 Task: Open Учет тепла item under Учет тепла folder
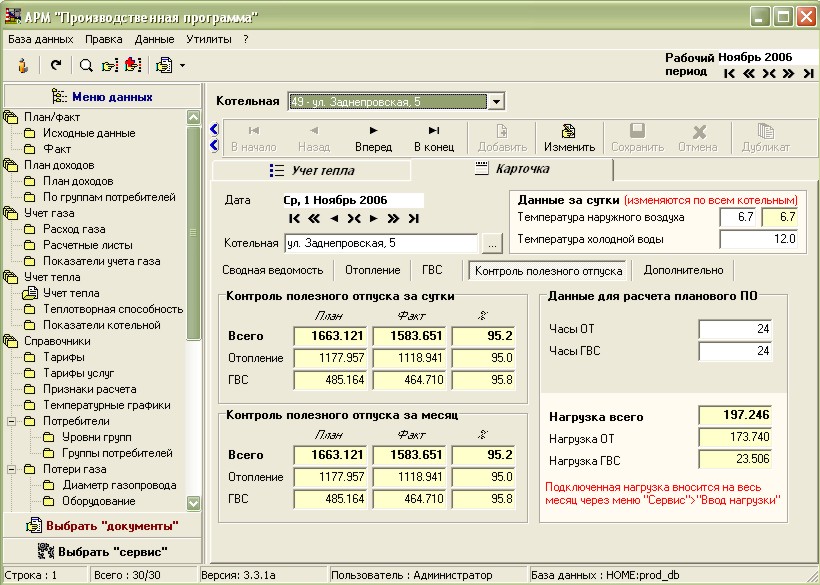(70, 293)
